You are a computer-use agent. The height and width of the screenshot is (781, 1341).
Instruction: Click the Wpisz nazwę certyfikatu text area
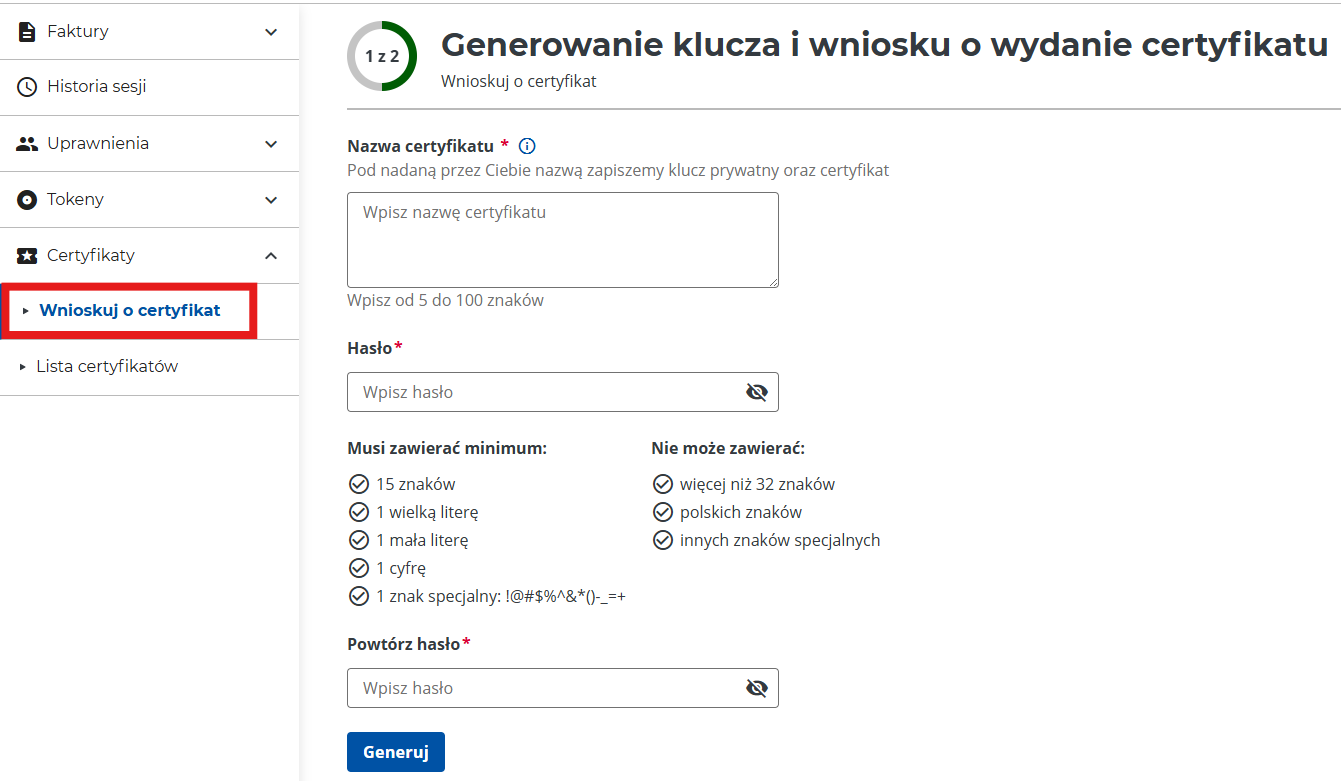(562, 240)
